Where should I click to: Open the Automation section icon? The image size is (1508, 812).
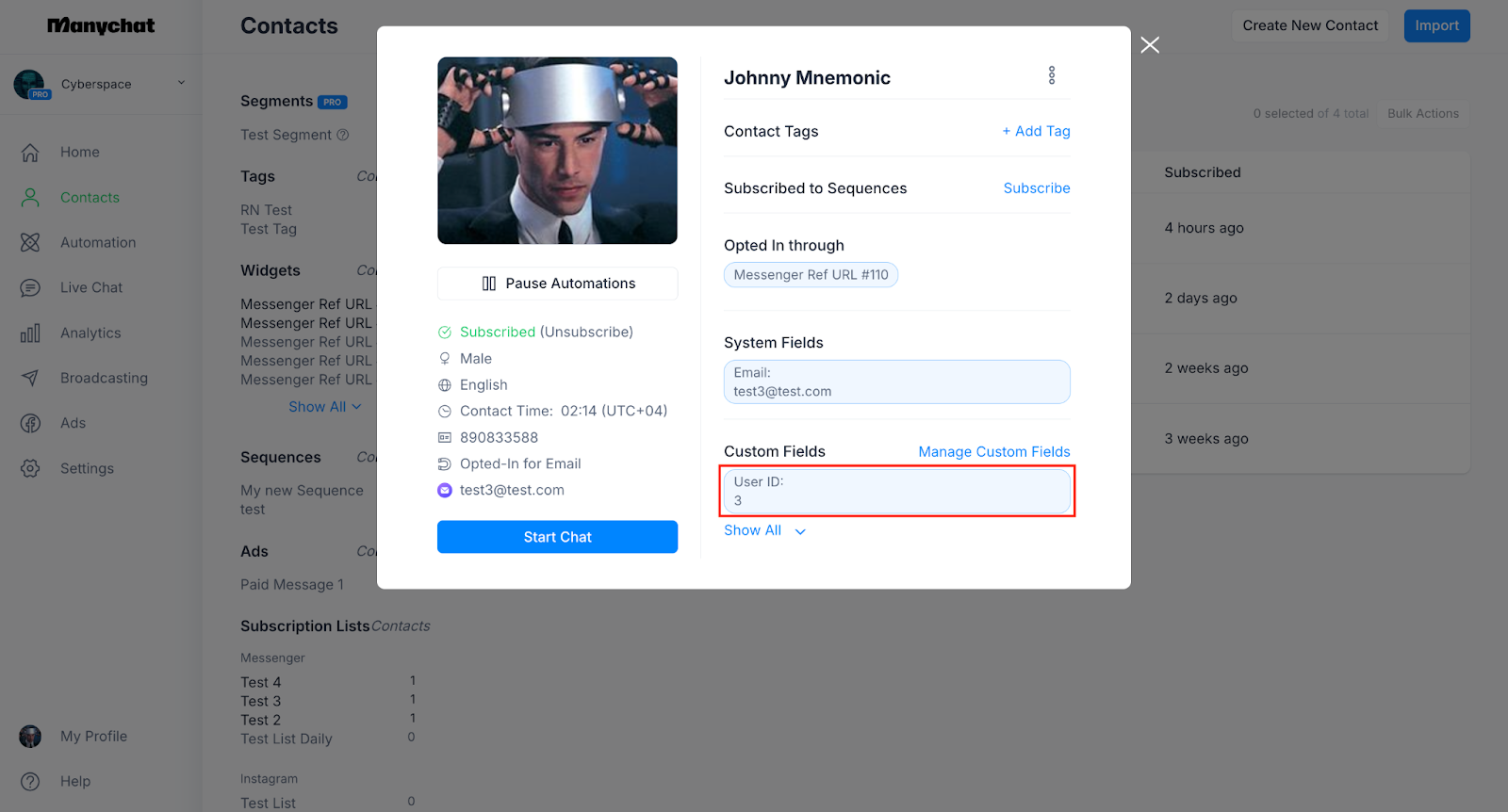30,243
